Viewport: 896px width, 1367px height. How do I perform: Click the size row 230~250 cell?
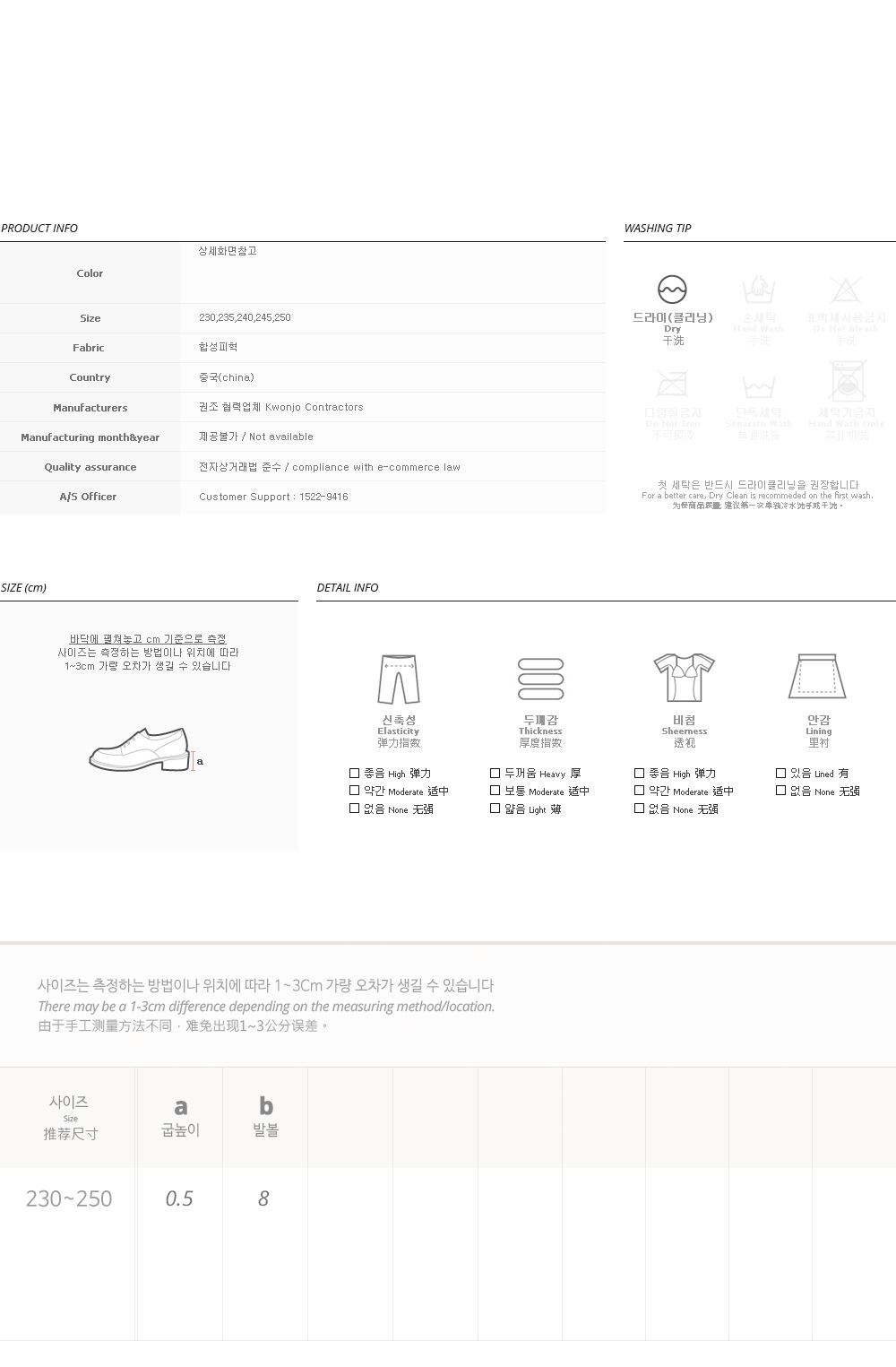click(x=69, y=1198)
